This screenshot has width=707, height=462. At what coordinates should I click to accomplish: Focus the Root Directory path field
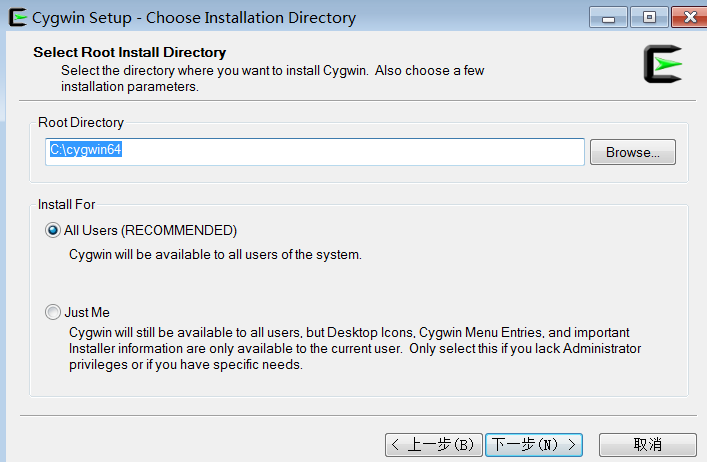coord(315,152)
